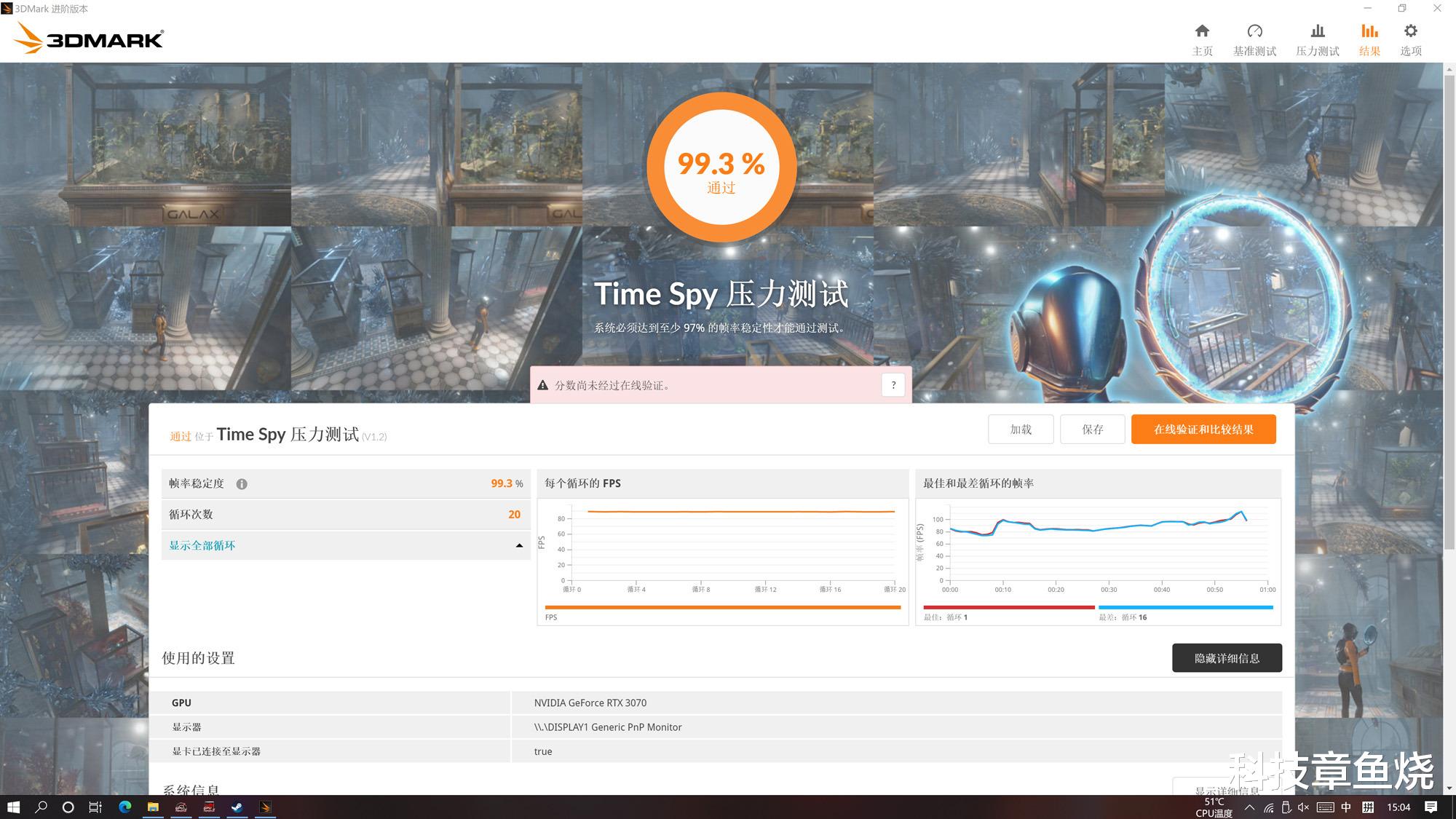Viewport: 1456px width, 819px height.
Task: Open Cortana circle on taskbar
Action: click(68, 807)
